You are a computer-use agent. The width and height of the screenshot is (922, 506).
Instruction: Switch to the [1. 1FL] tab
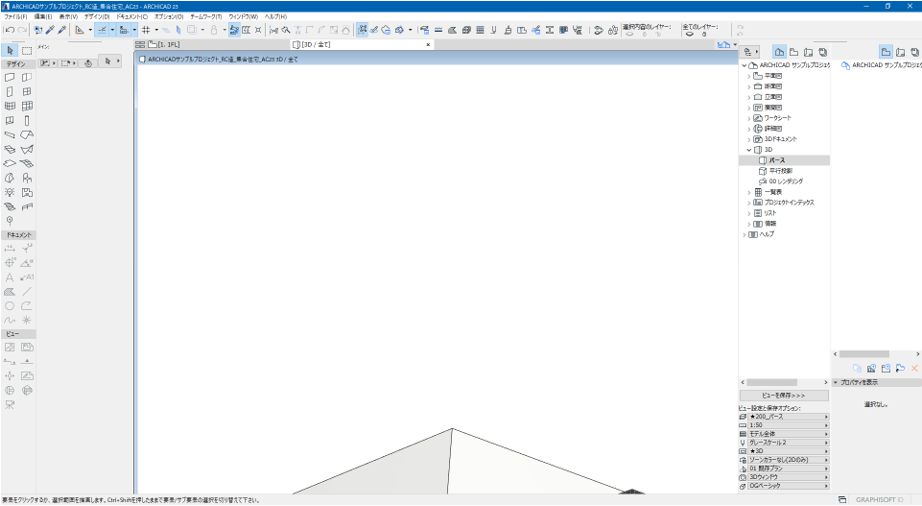tap(164, 45)
